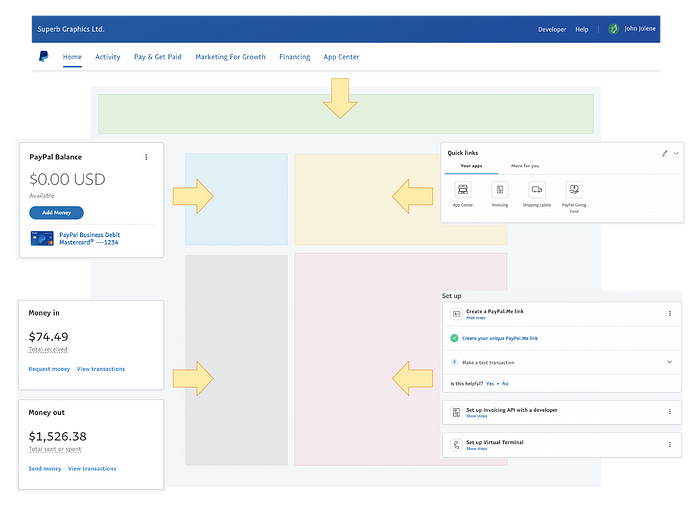Click the PayPal Business Debit card image
This screenshot has height=507, width=700.
coord(42,238)
